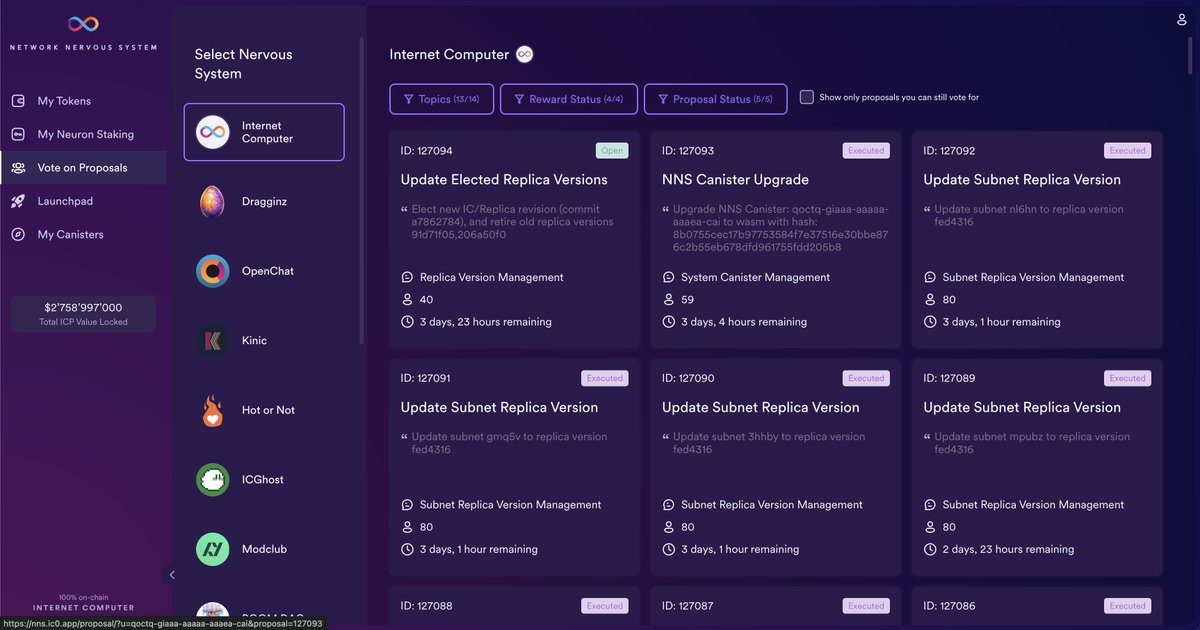Open proposal Update Elected Replica Versions

pyautogui.click(x=504, y=180)
